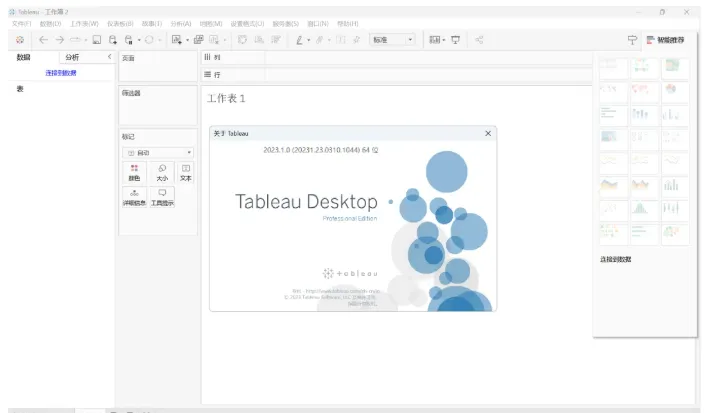
Task: Click the 行 rows shelf
Action: coord(397,75)
